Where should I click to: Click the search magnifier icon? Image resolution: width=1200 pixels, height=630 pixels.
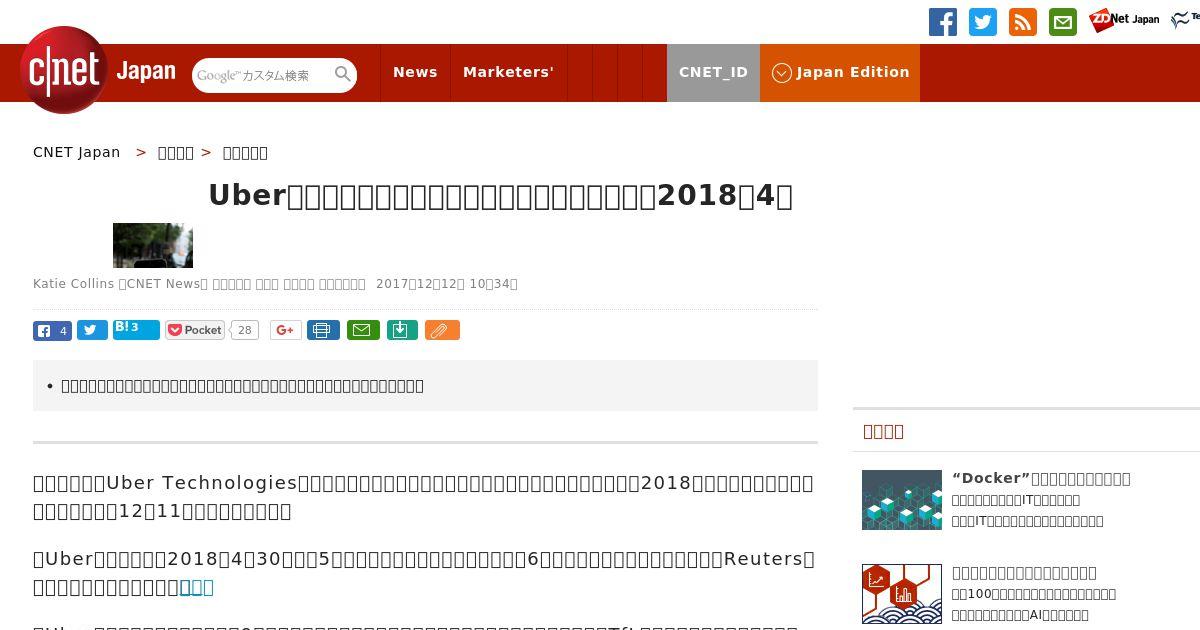(343, 74)
